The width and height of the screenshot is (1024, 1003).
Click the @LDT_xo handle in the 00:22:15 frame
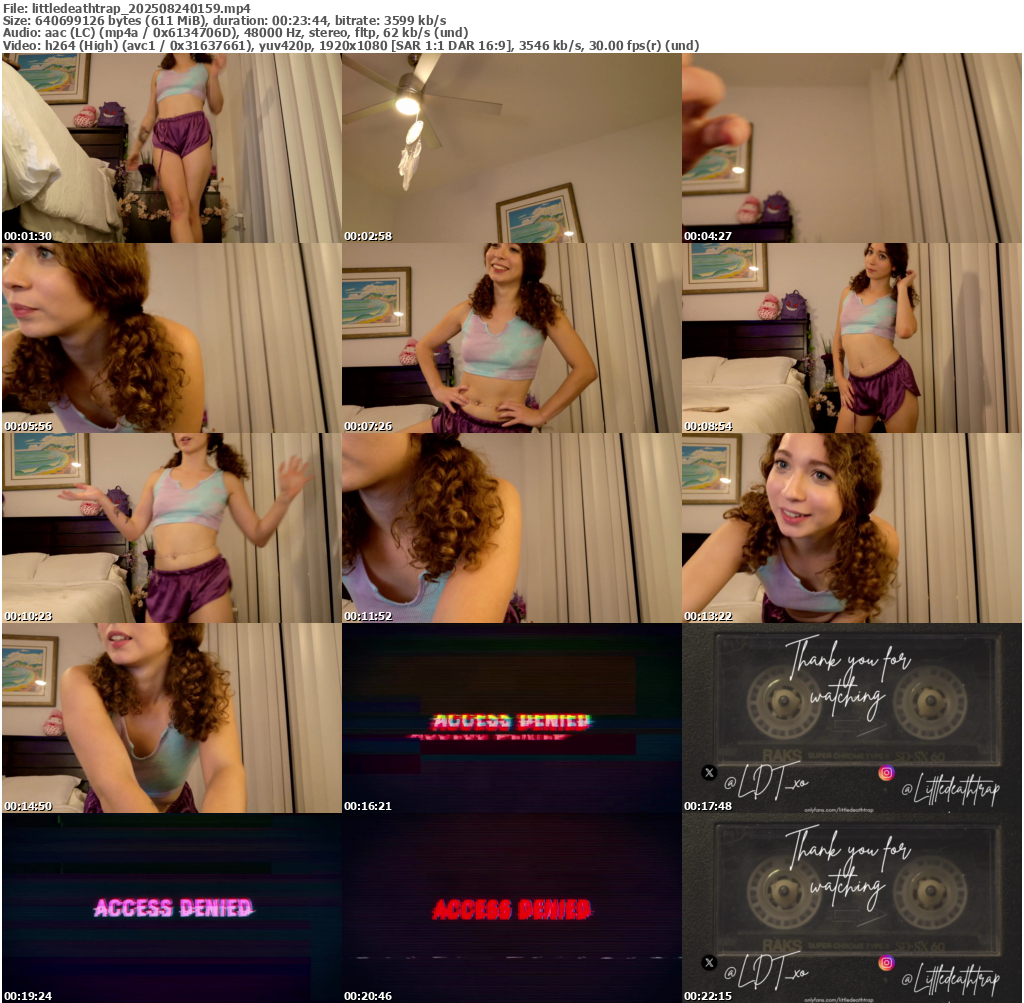(765, 972)
